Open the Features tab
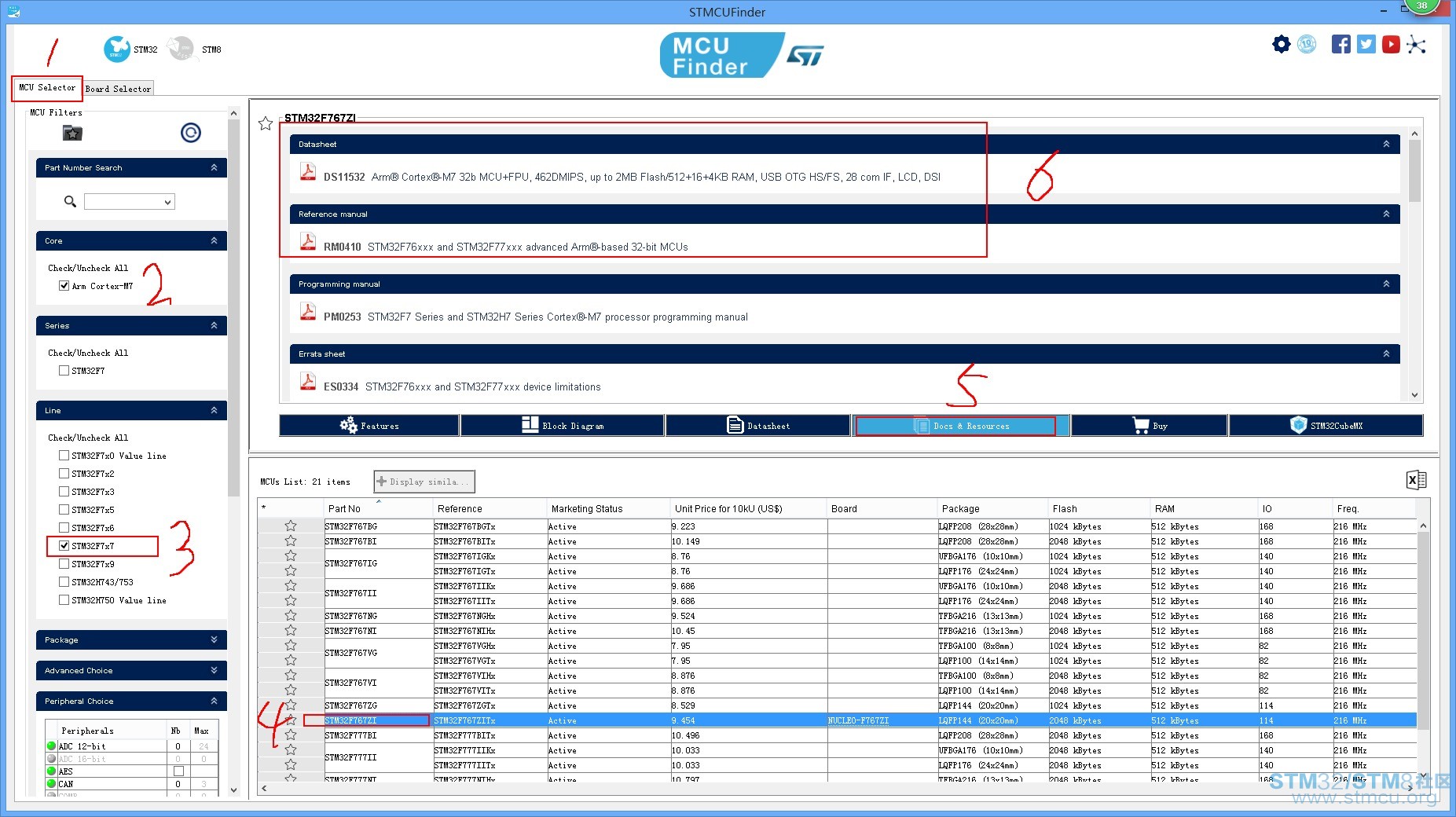Image resolution: width=1456 pixels, height=817 pixels. (369, 425)
